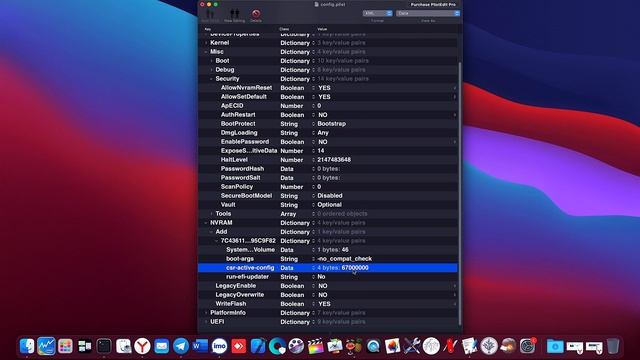
Task: Click the New Sibling toolbar icon
Action: [x=234, y=16]
